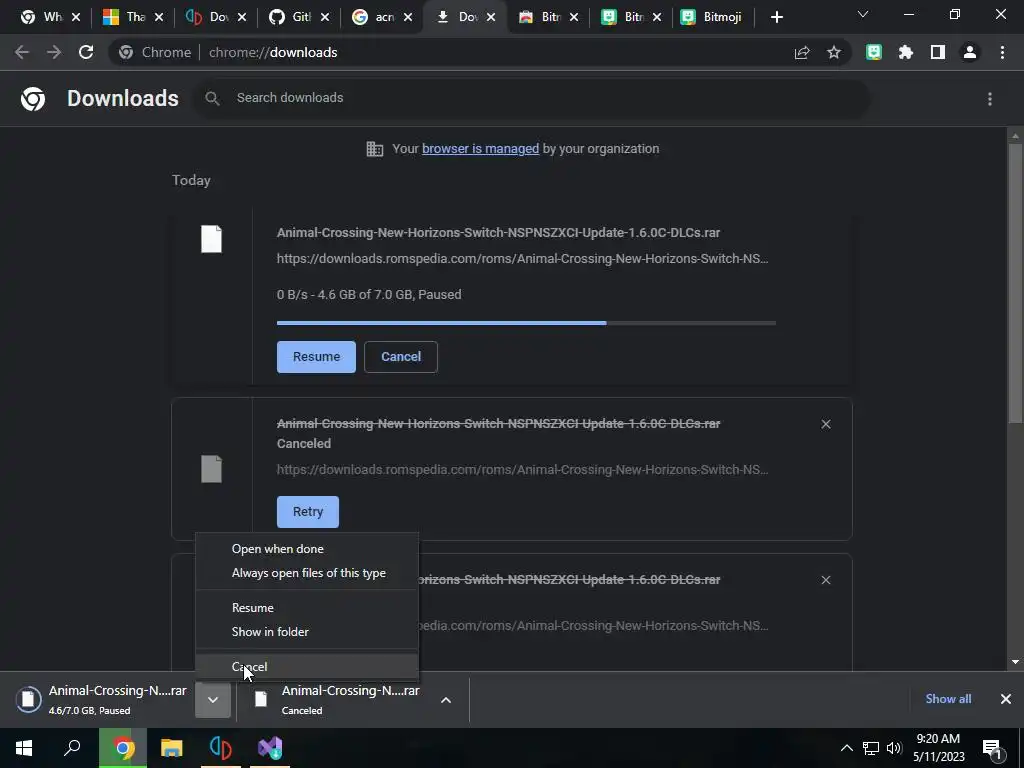Image resolution: width=1024 pixels, height=768 pixels.
Task: Open the Bitmoji extension icon in toolbar
Action: click(874, 52)
